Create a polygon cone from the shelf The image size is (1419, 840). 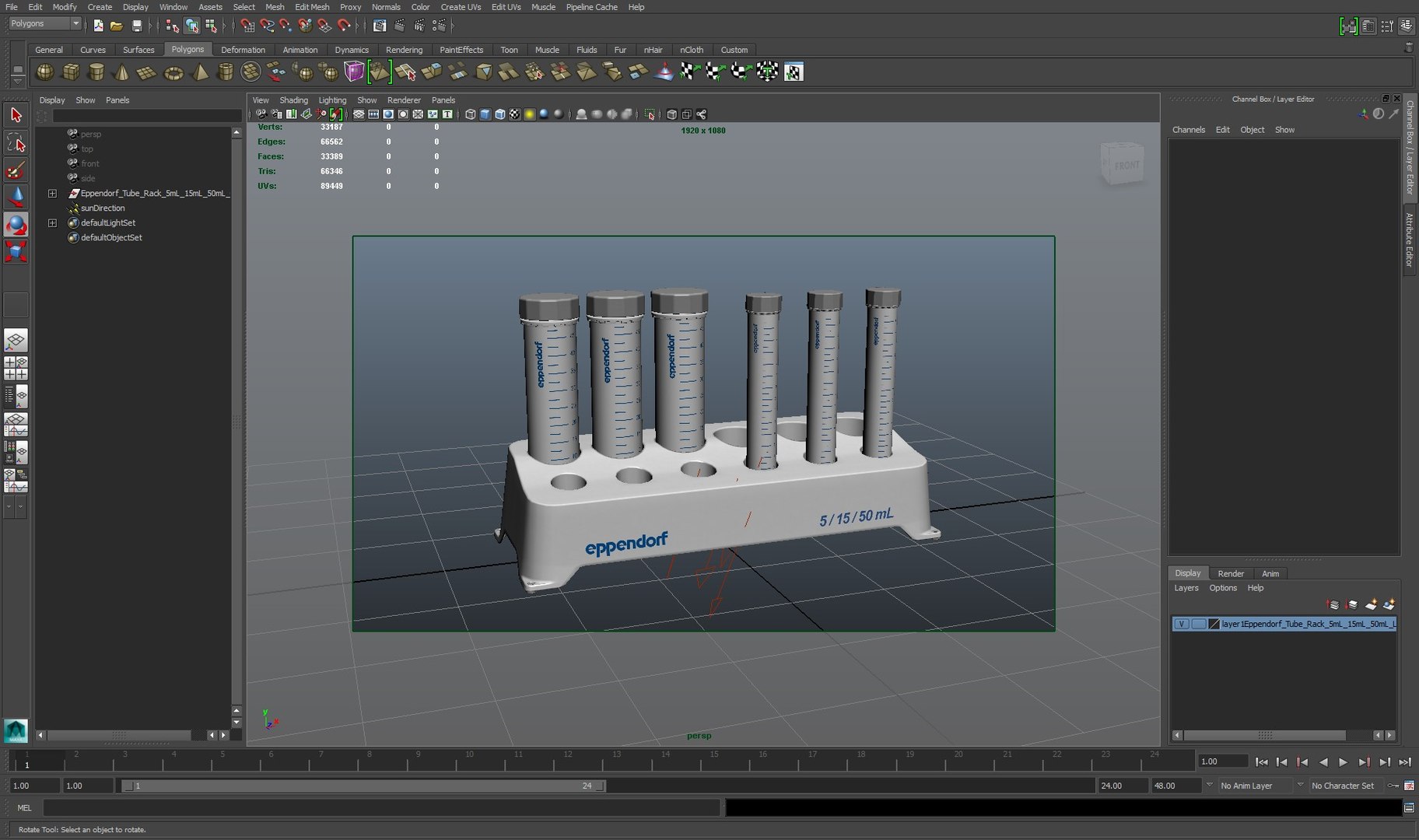click(x=121, y=72)
